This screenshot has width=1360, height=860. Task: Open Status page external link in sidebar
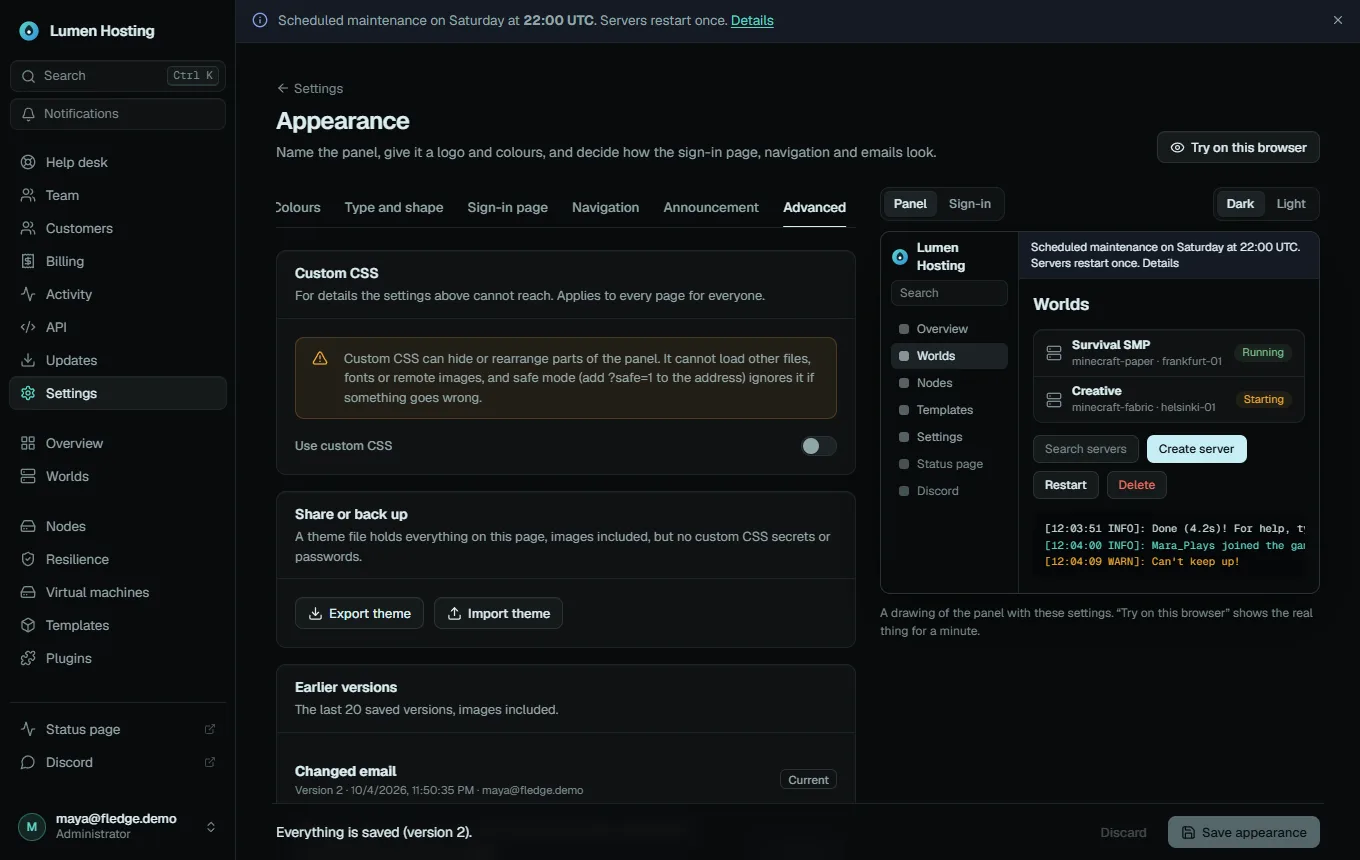(x=118, y=729)
